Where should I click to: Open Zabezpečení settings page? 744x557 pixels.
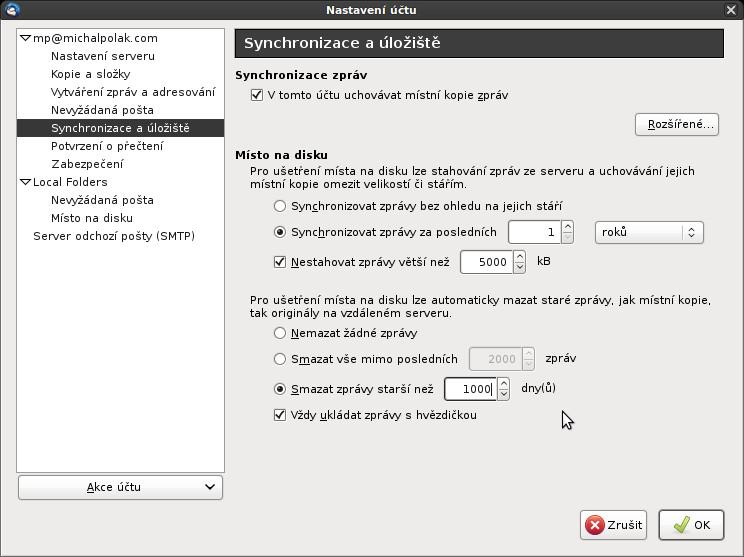click(x=87, y=164)
